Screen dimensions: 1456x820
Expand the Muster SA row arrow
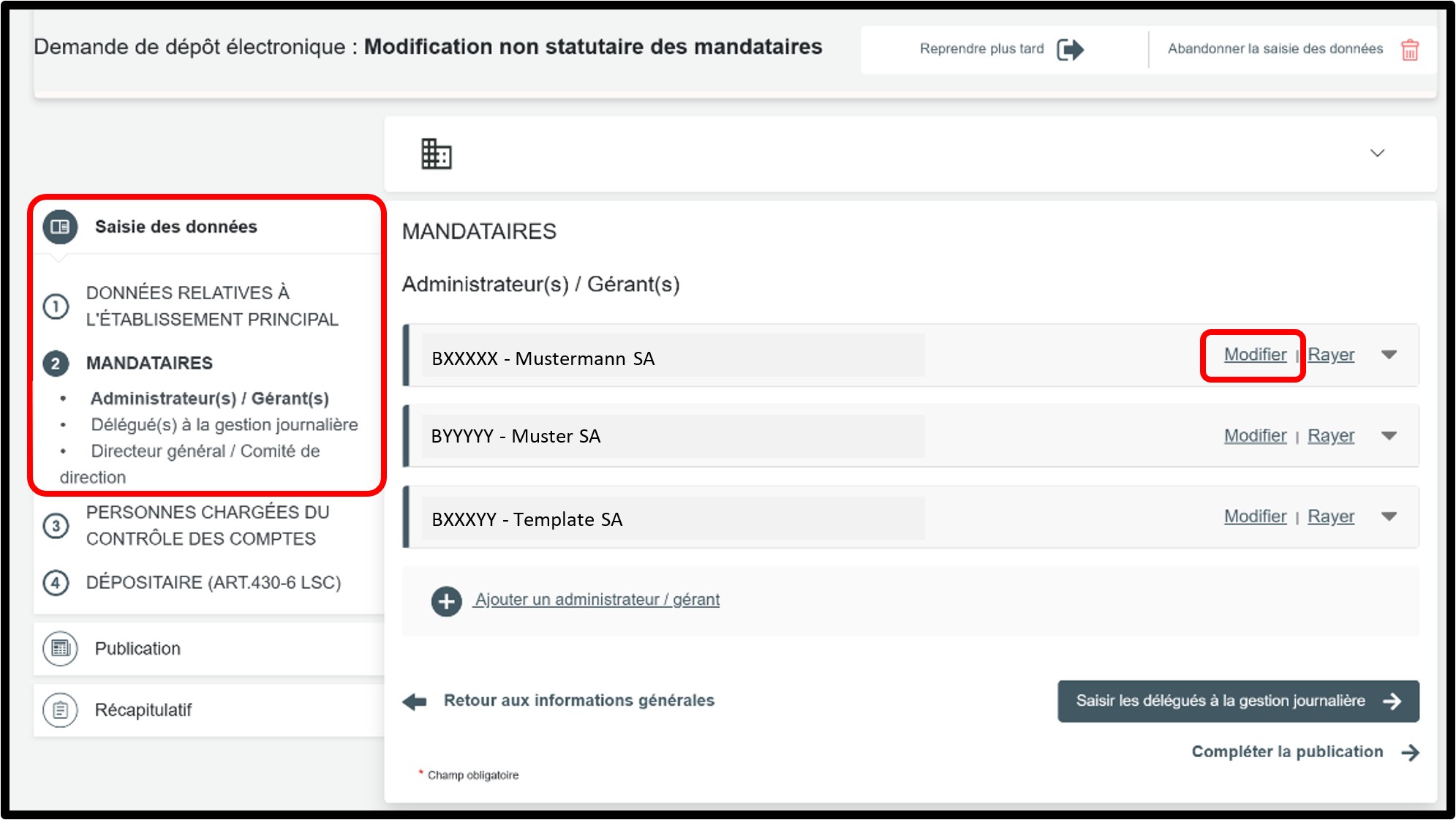[1389, 436]
